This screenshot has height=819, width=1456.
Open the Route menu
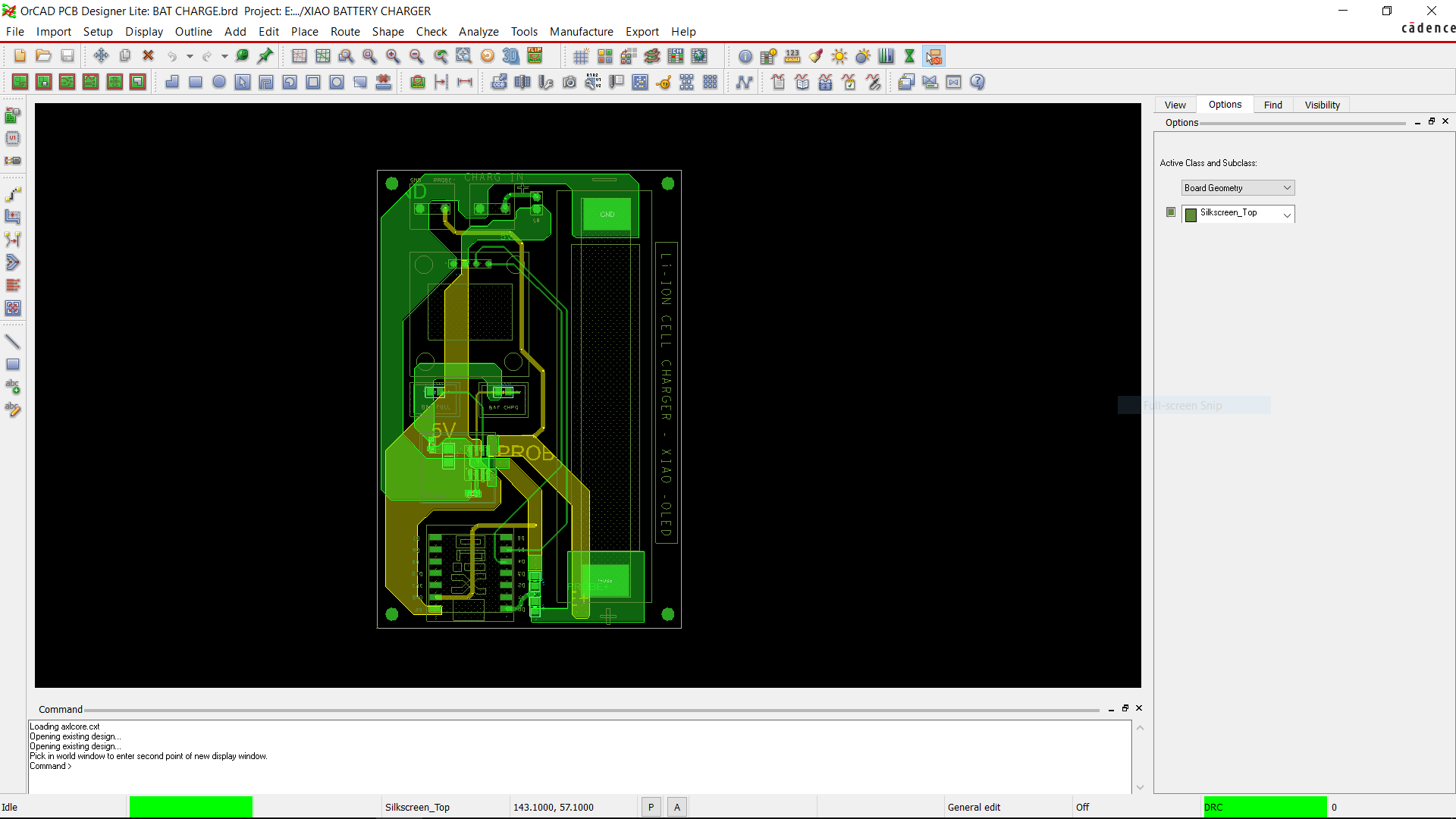point(345,31)
